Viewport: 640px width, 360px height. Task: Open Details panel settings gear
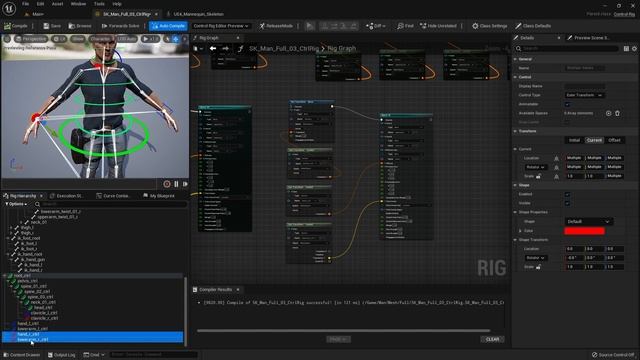click(x=634, y=49)
